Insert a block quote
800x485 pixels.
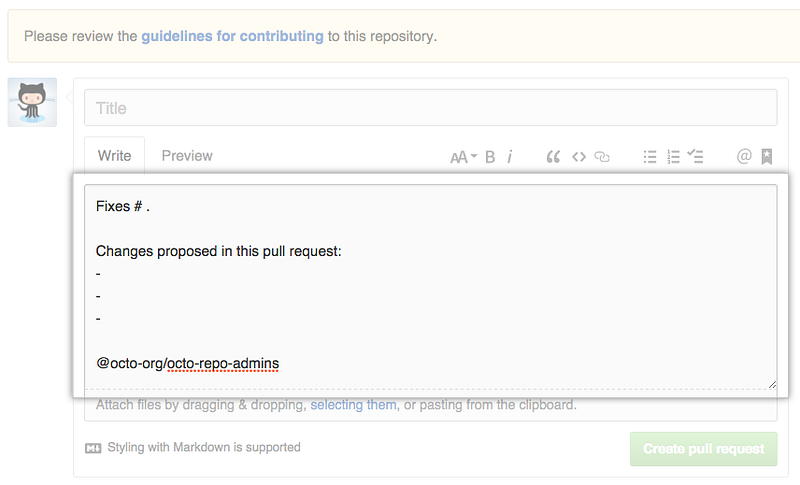pyautogui.click(x=553, y=157)
